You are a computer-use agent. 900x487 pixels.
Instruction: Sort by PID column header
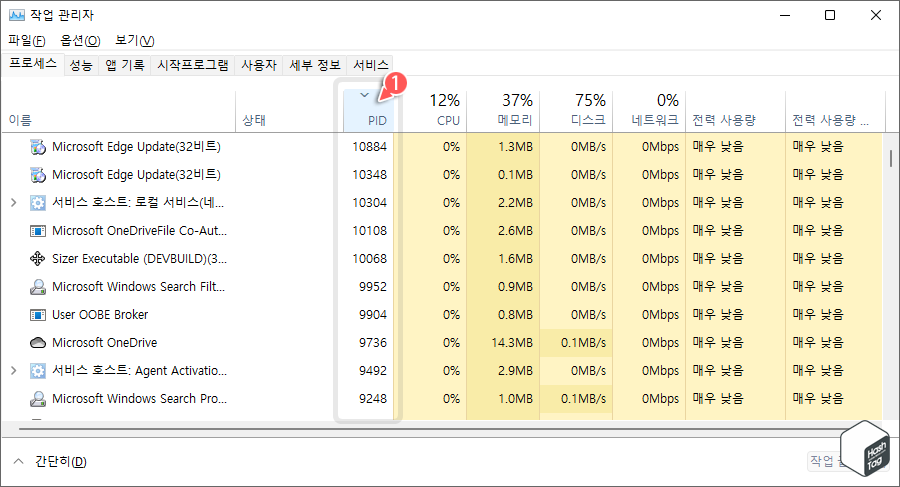tap(369, 111)
